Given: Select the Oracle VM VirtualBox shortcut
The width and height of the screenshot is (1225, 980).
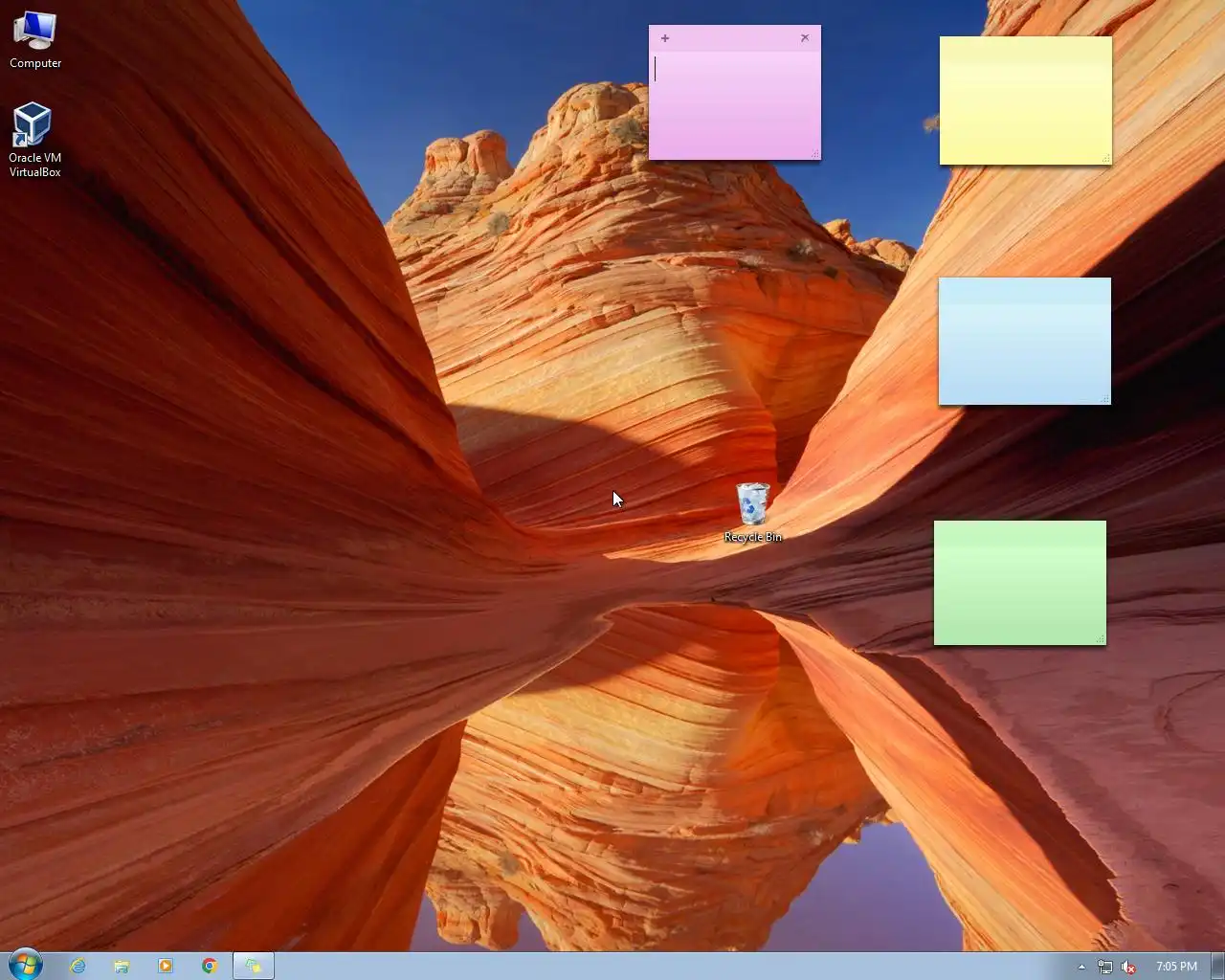Looking at the screenshot, I should 34,140.
